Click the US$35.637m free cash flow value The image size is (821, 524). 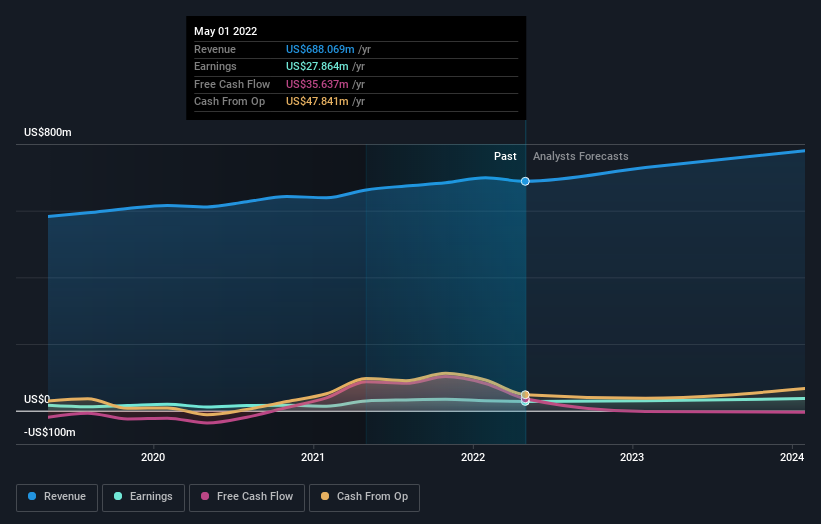[x=317, y=84]
